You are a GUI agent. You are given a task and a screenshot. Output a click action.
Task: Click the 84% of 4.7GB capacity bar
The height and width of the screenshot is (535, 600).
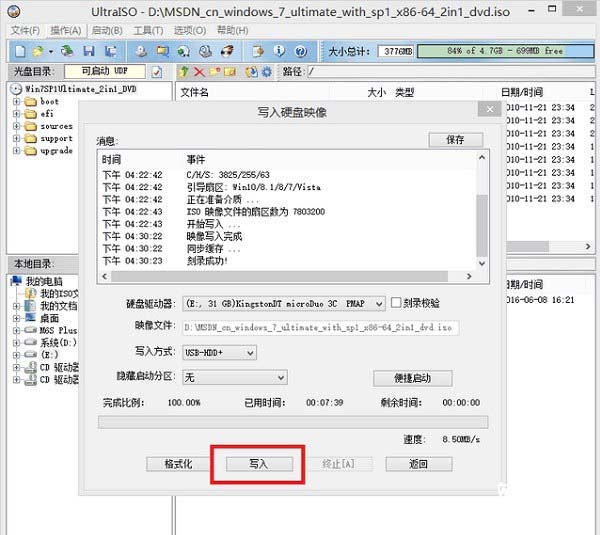point(505,51)
